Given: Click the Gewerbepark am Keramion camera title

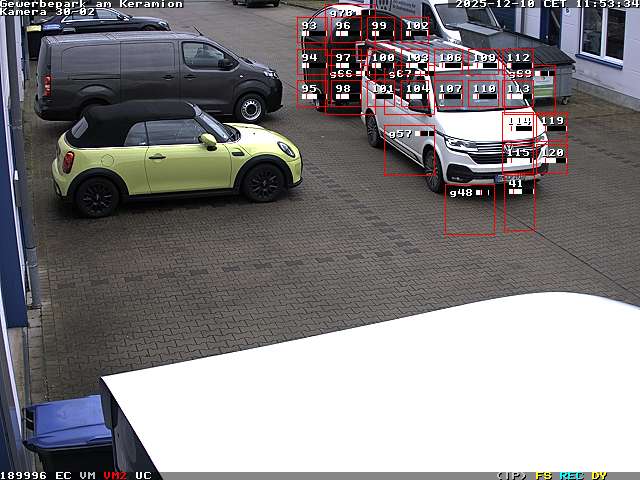Looking at the screenshot, I should pyautogui.click(x=92, y=4).
